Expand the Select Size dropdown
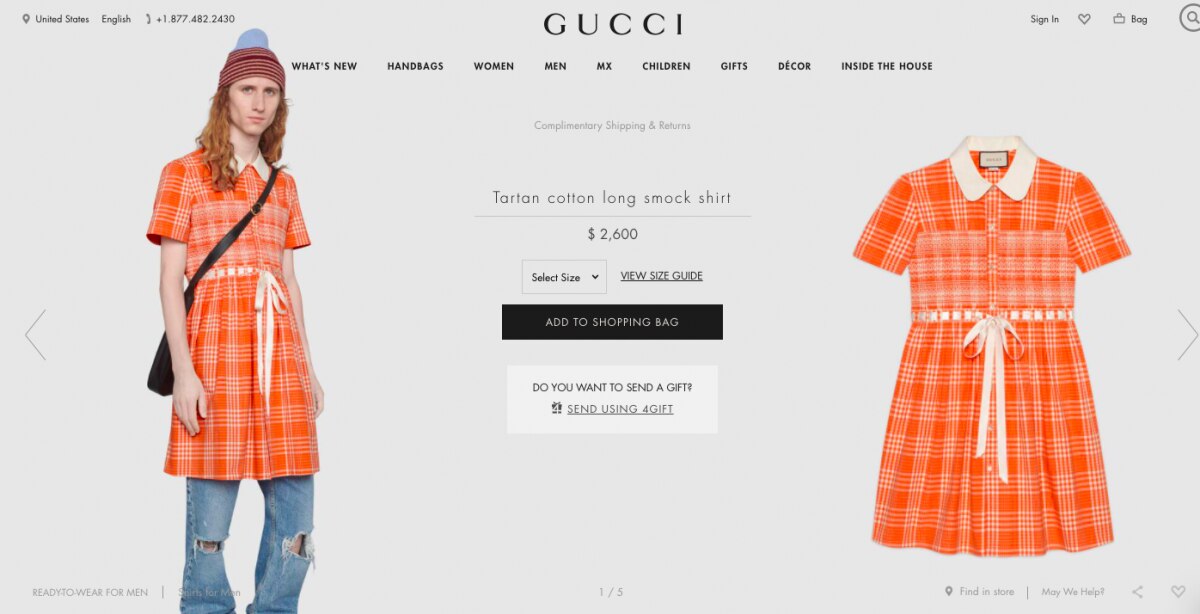1200x614 pixels. click(x=564, y=277)
